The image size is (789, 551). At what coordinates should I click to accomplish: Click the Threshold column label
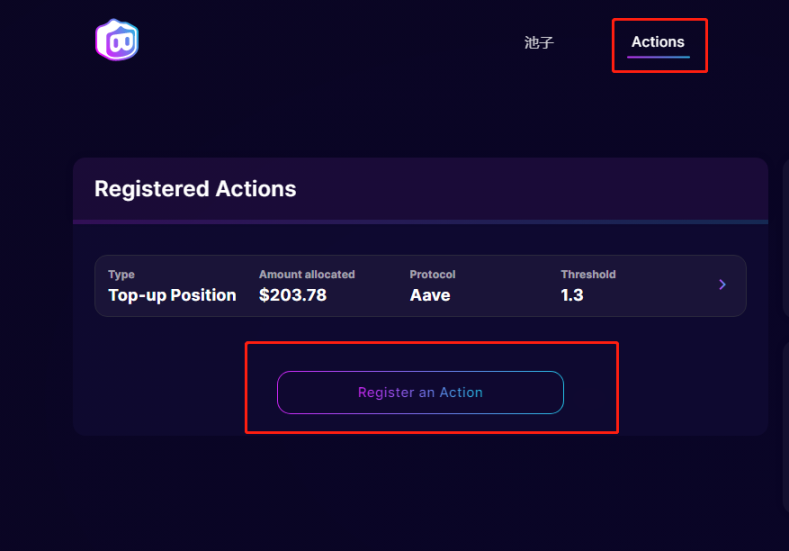(x=588, y=274)
